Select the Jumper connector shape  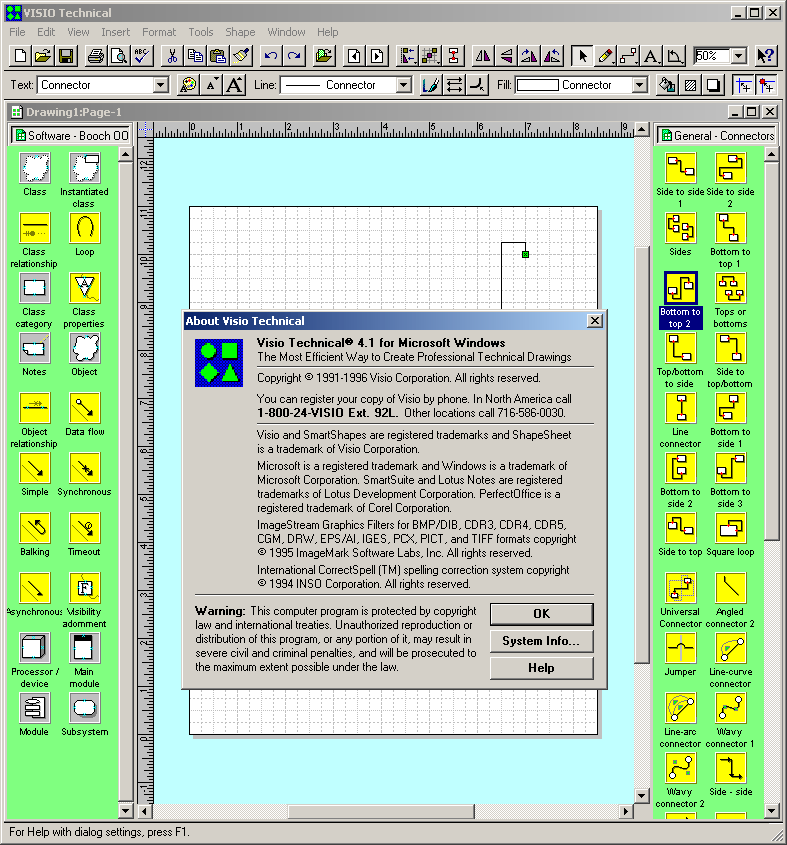[x=680, y=654]
